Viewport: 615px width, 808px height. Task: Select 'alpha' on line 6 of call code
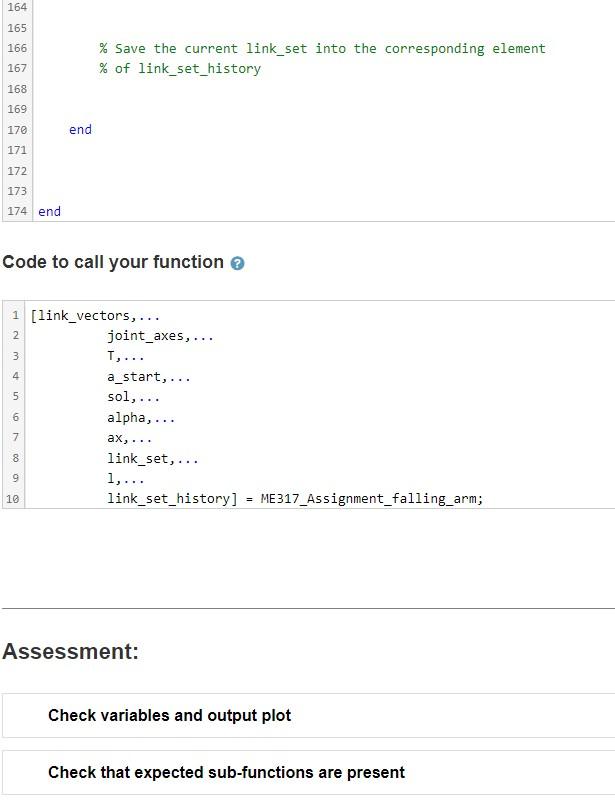(124, 417)
